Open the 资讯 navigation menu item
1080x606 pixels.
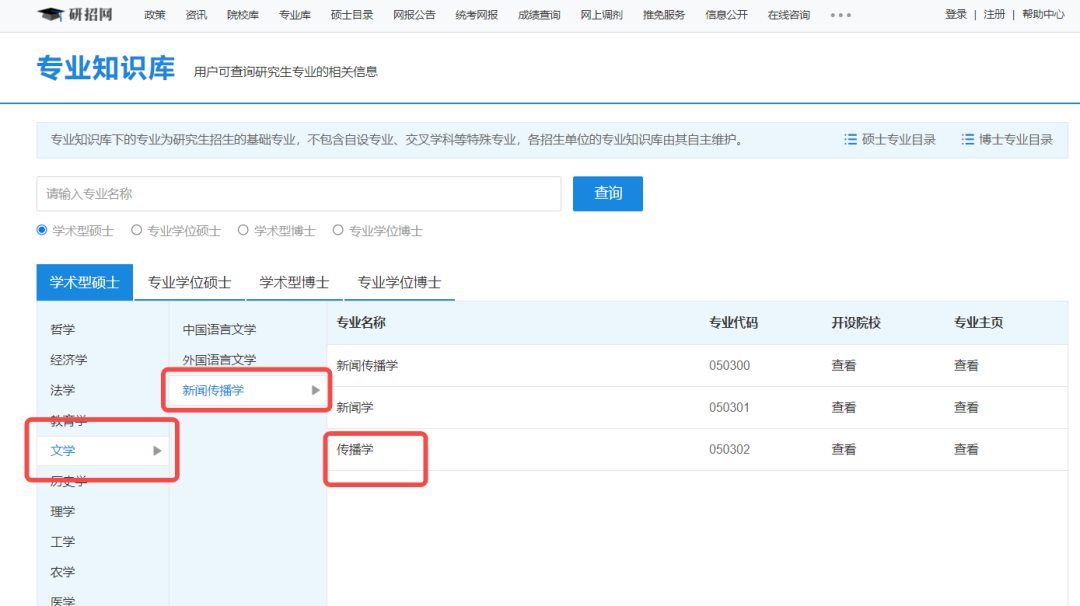(196, 14)
